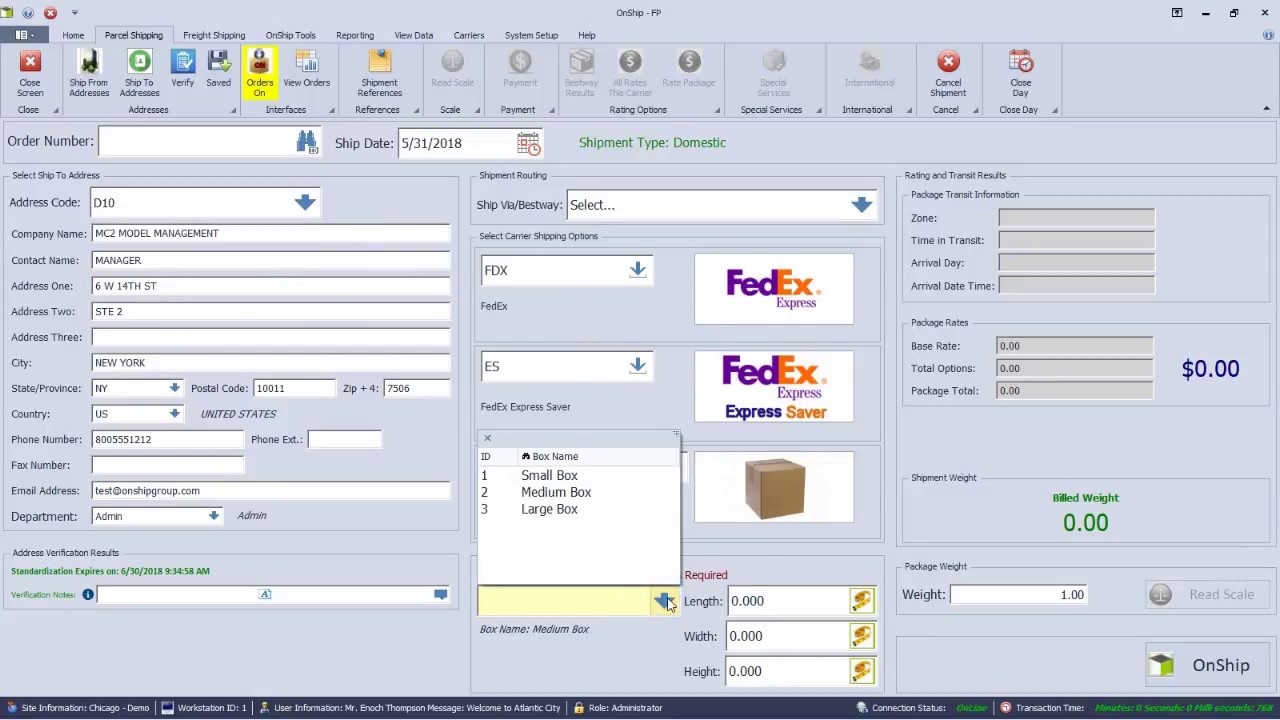
Task: Open the OnShip Tools tab
Action: [290, 35]
